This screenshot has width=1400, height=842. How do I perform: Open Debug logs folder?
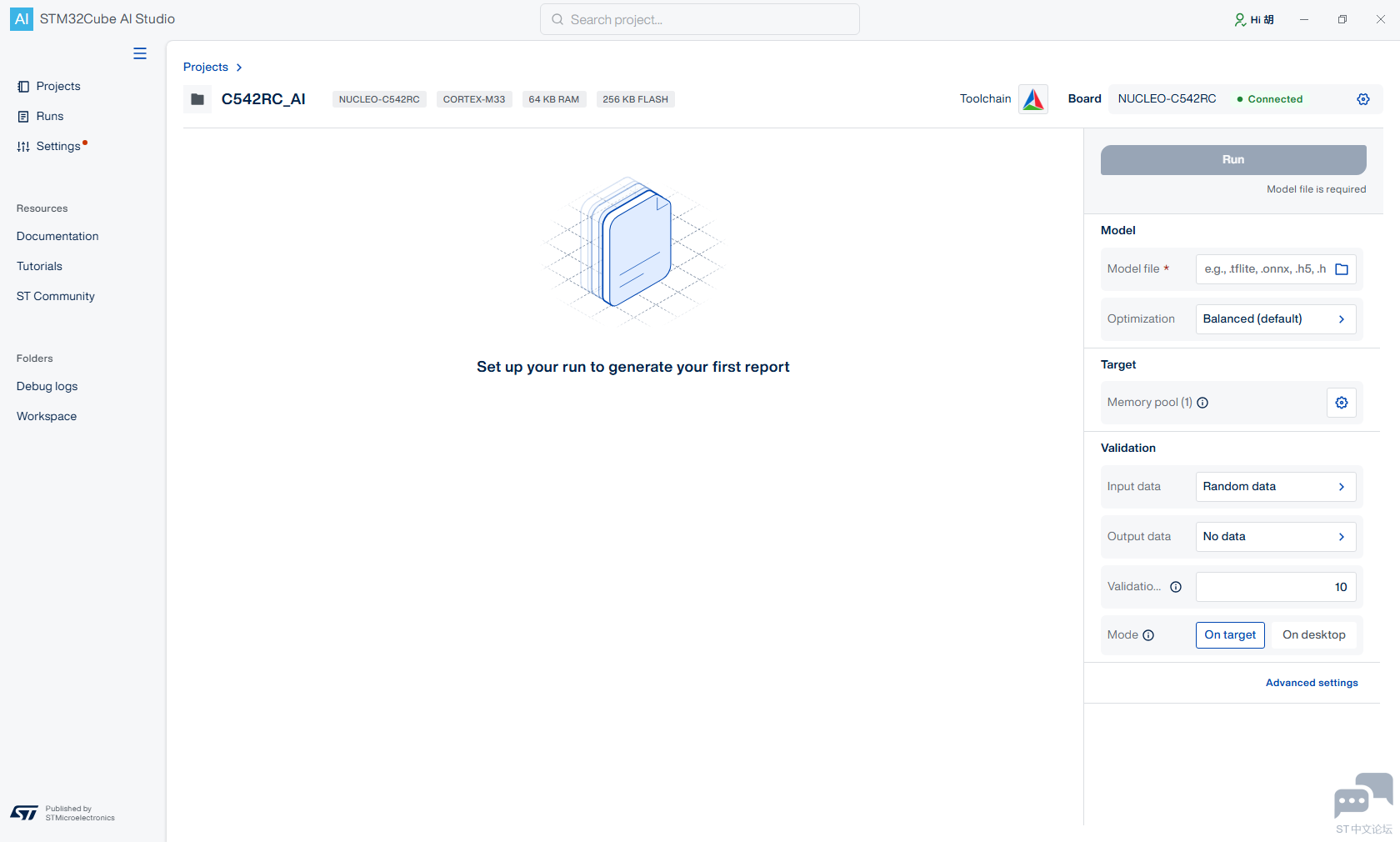[47, 387]
